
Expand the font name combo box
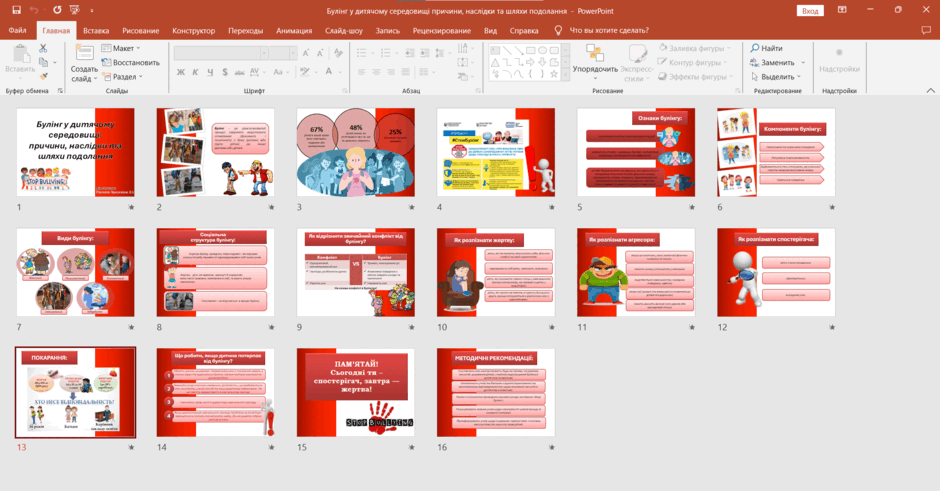coord(263,53)
